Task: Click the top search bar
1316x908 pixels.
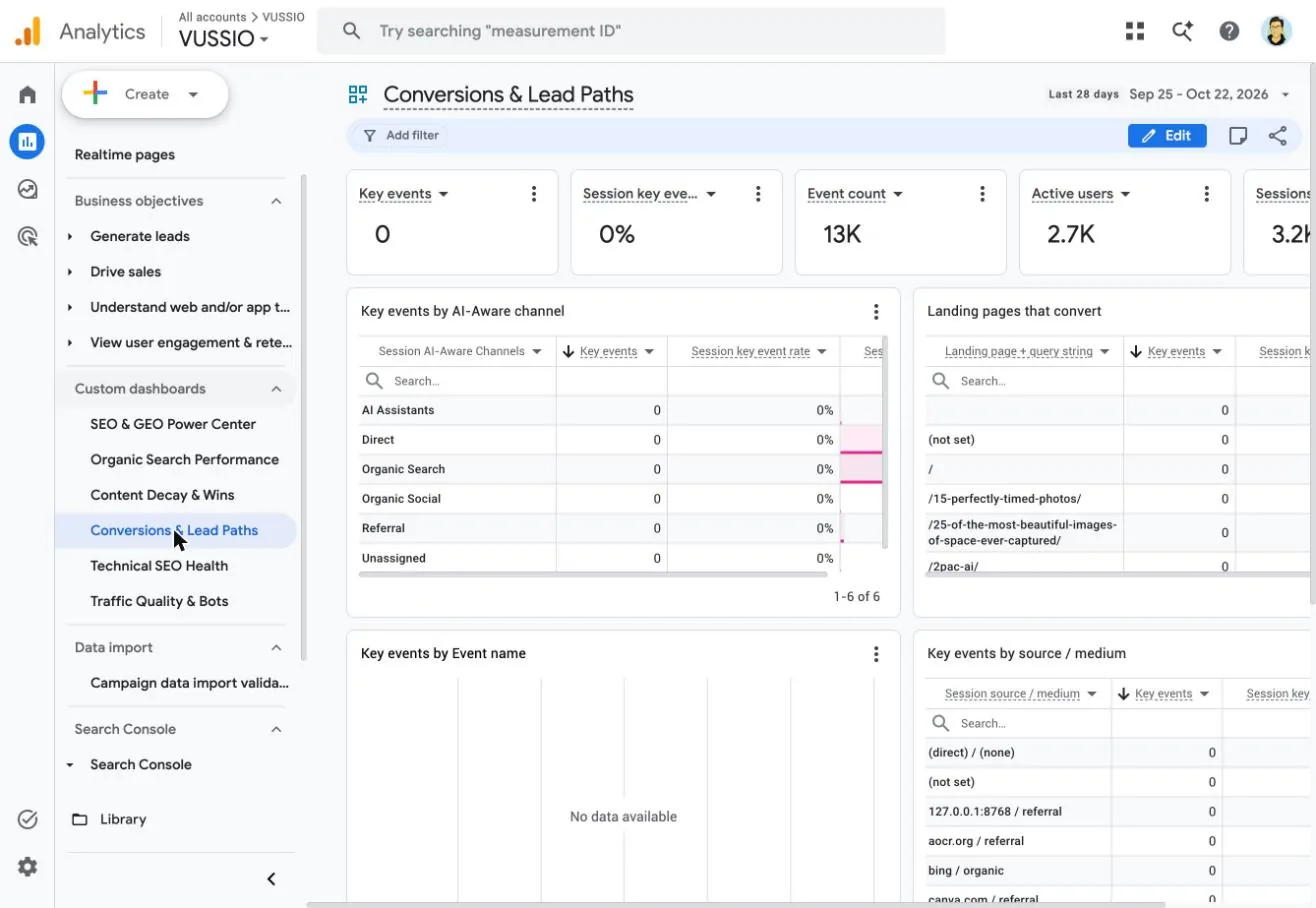Action: [x=631, y=31]
